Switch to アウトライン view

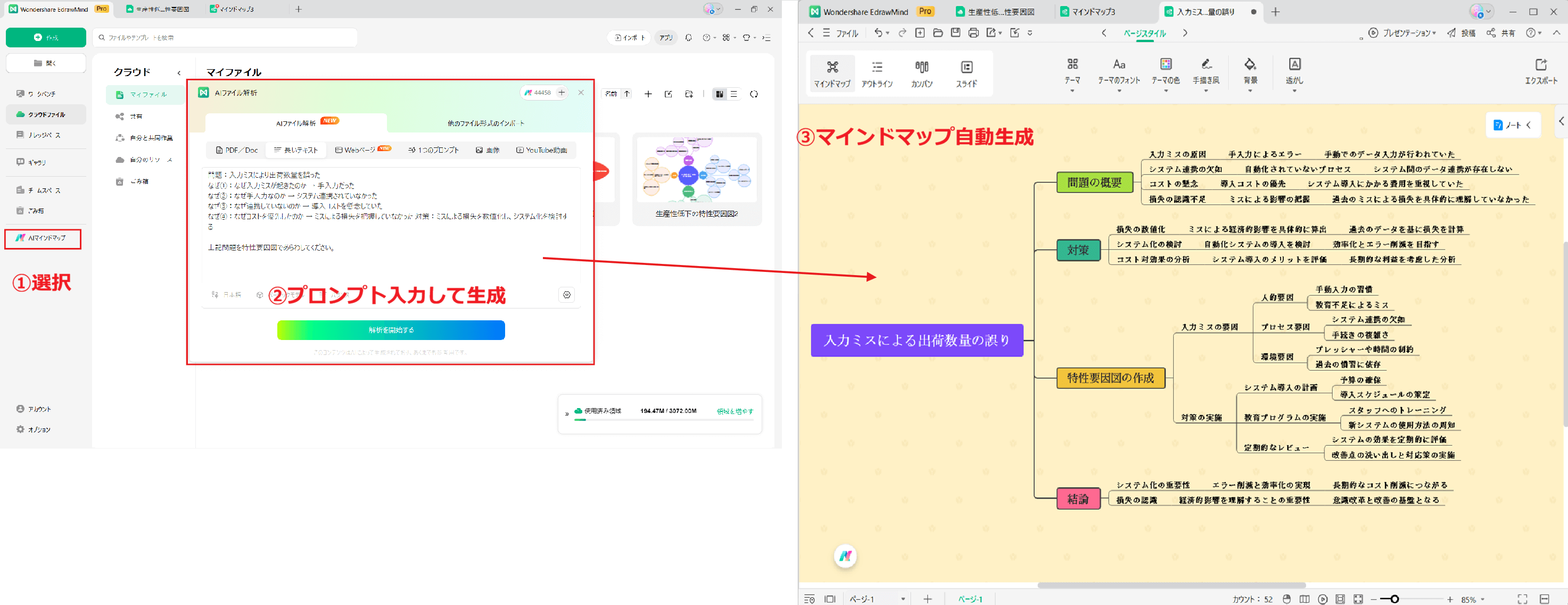coord(877,73)
